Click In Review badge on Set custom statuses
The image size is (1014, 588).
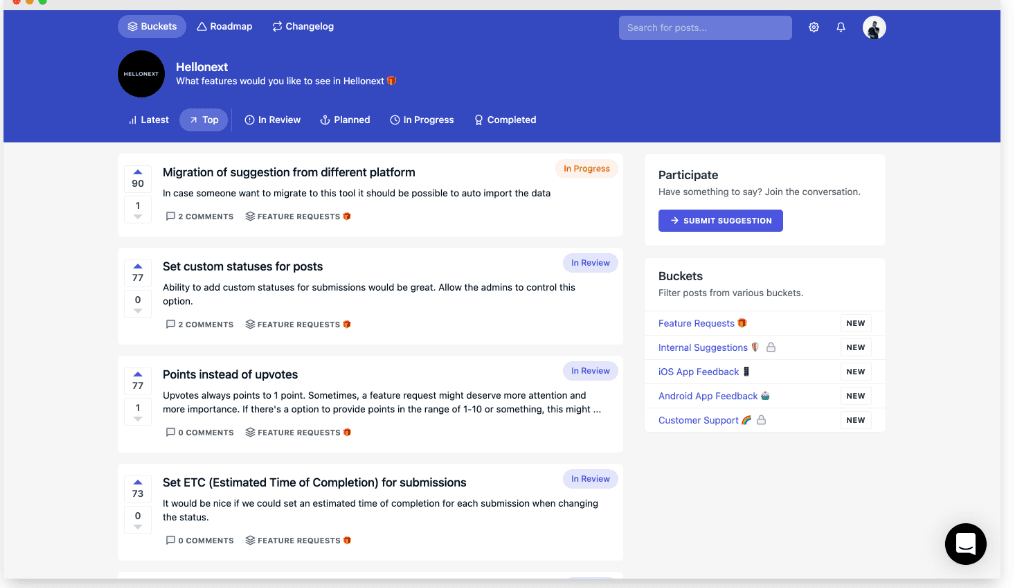590,263
